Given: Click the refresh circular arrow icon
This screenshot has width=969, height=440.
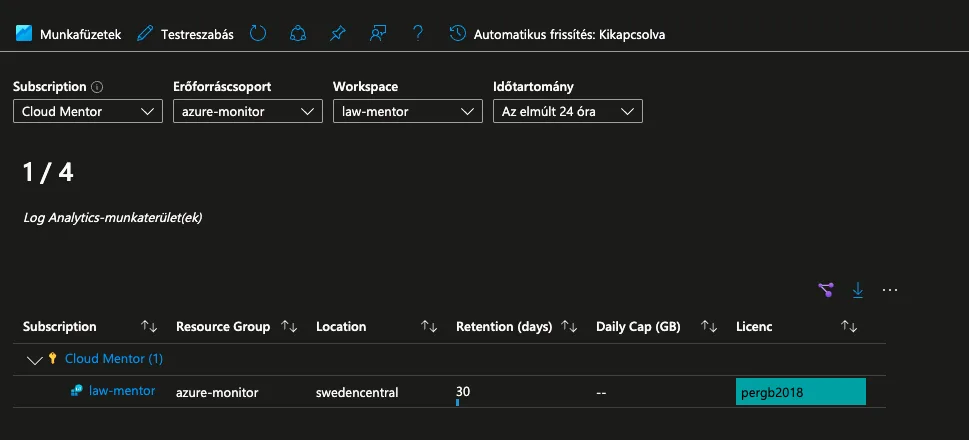Looking at the screenshot, I should point(258,34).
